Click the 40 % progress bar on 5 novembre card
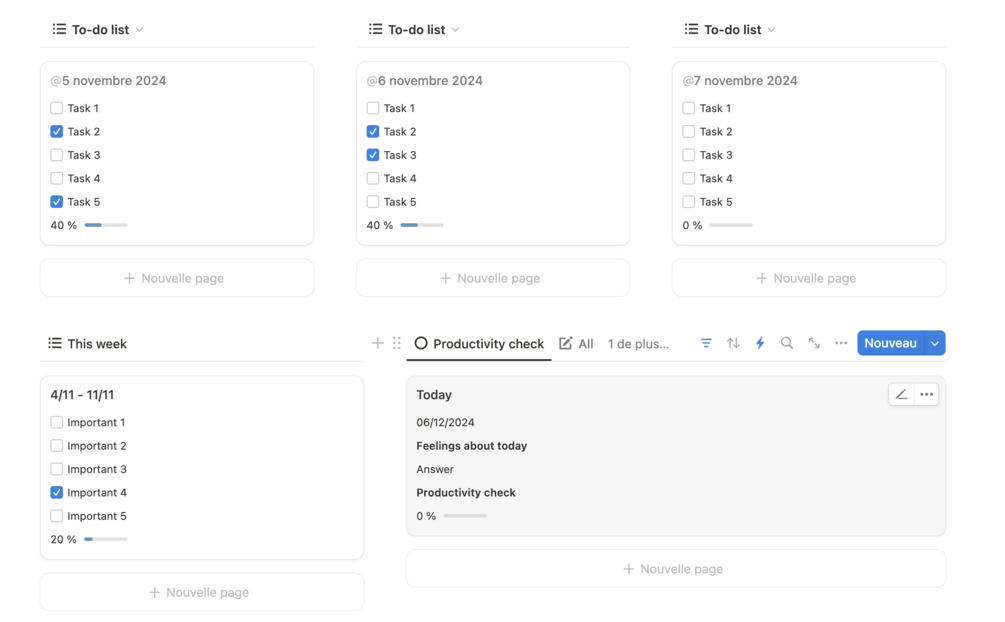This screenshot has height=622, width=1005. point(106,225)
